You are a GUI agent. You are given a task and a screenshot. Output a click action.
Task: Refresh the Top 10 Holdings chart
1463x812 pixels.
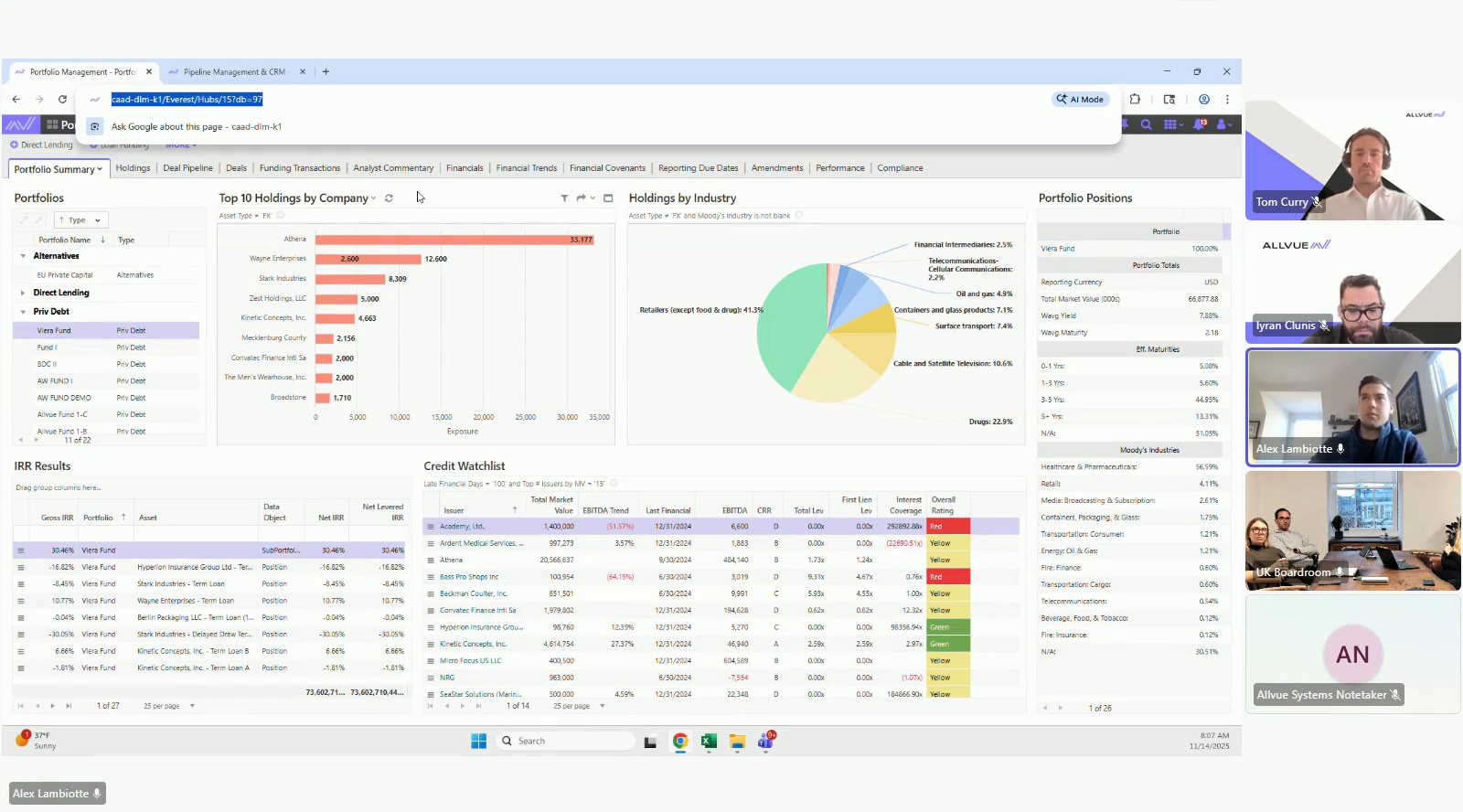coord(389,198)
